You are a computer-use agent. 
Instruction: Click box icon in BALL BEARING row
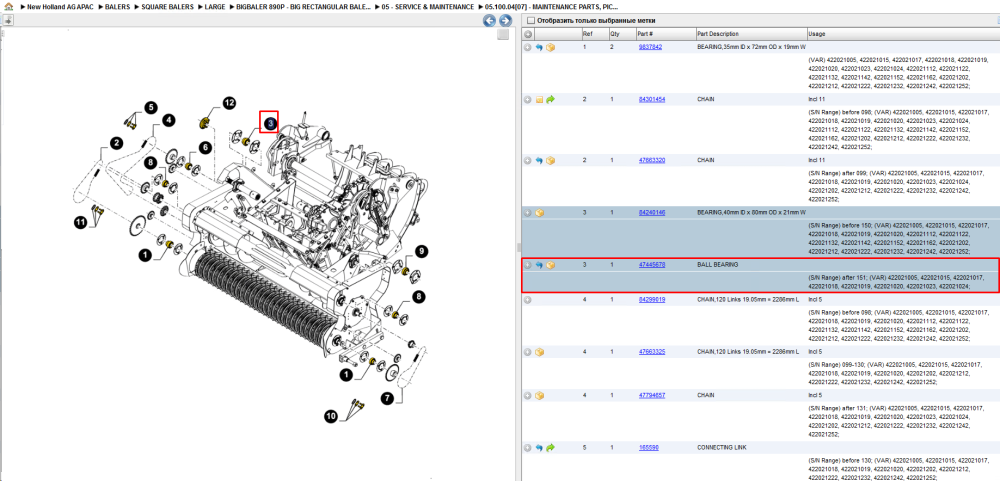550,265
